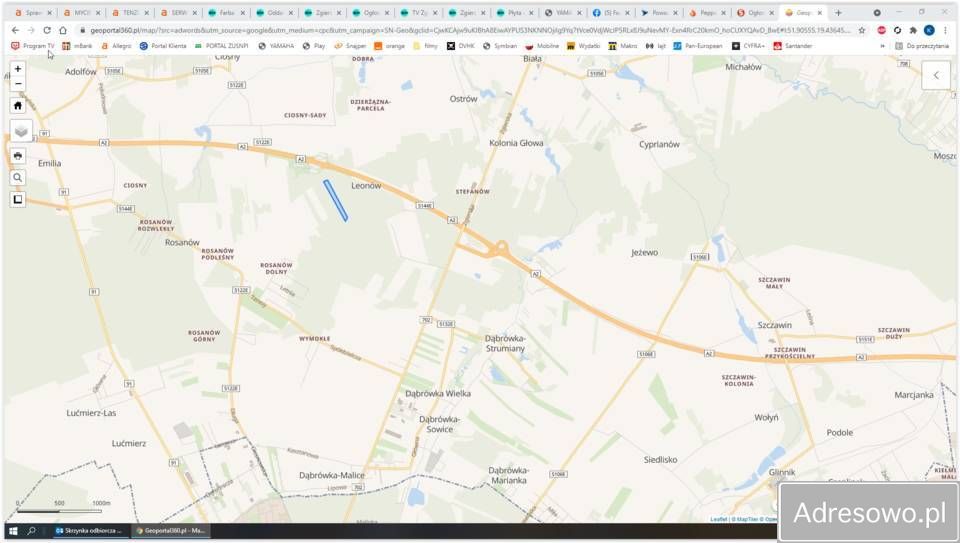Click the map home view icon
960x543 pixels.
click(x=18, y=105)
